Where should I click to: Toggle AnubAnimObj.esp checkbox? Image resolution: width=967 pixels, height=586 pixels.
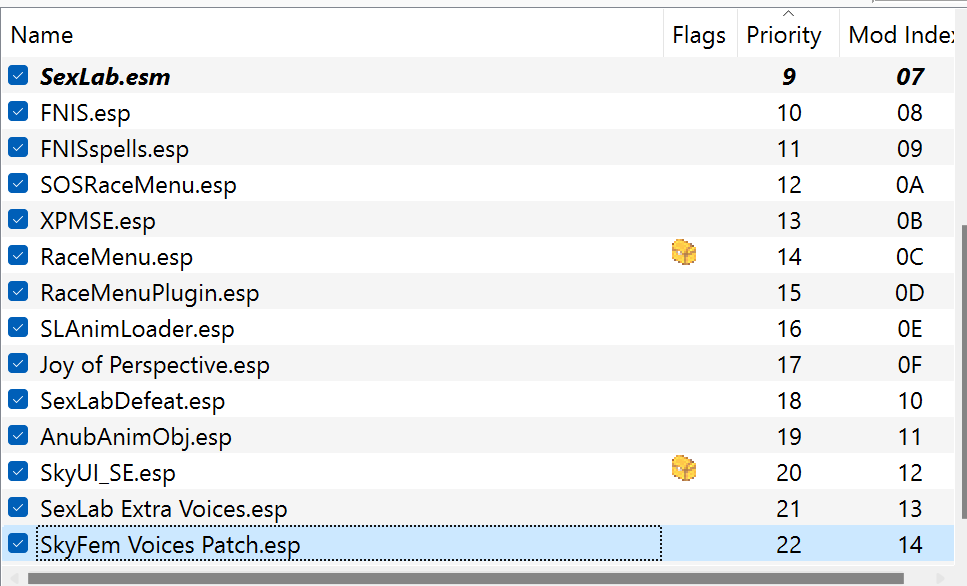[x=19, y=435]
